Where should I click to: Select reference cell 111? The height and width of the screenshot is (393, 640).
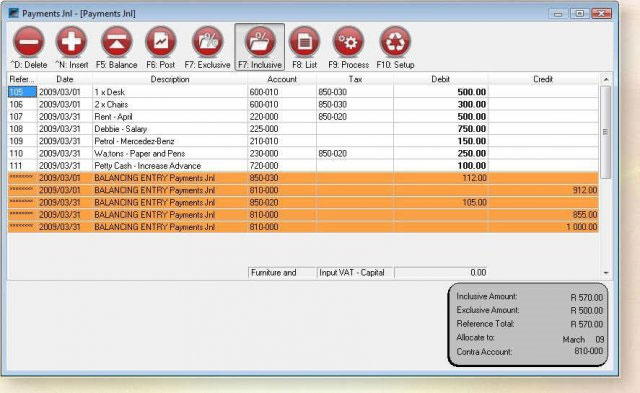(22, 165)
